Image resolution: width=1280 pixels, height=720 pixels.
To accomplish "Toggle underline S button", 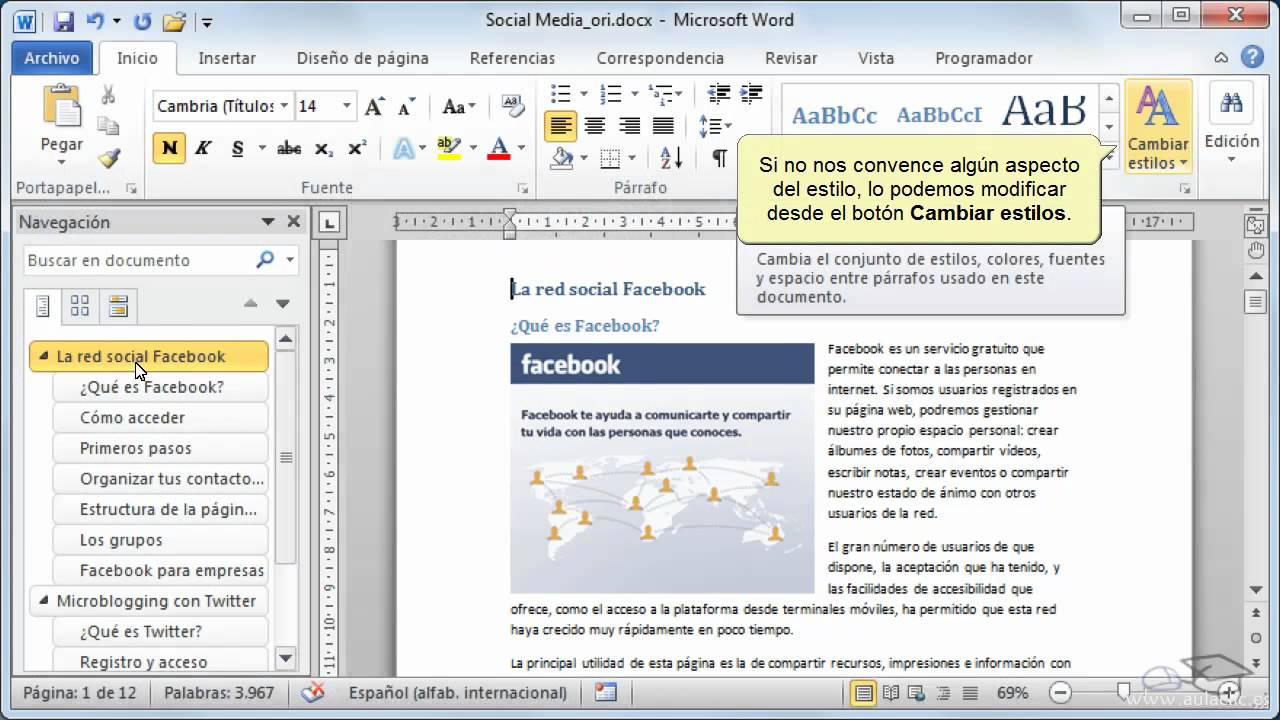I will [x=237, y=149].
